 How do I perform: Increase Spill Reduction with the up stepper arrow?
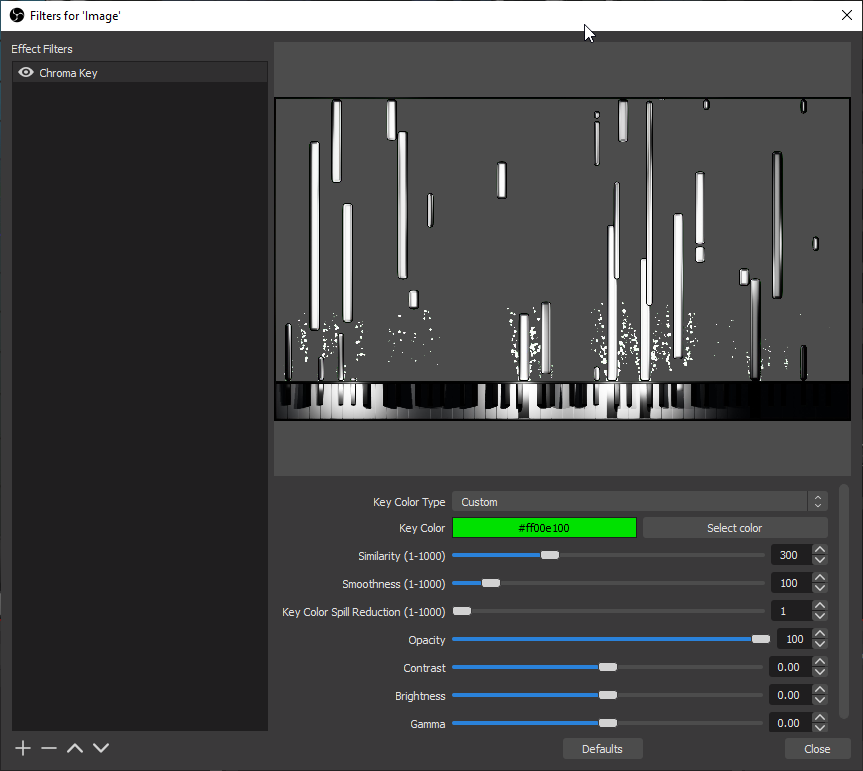(820, 606)
